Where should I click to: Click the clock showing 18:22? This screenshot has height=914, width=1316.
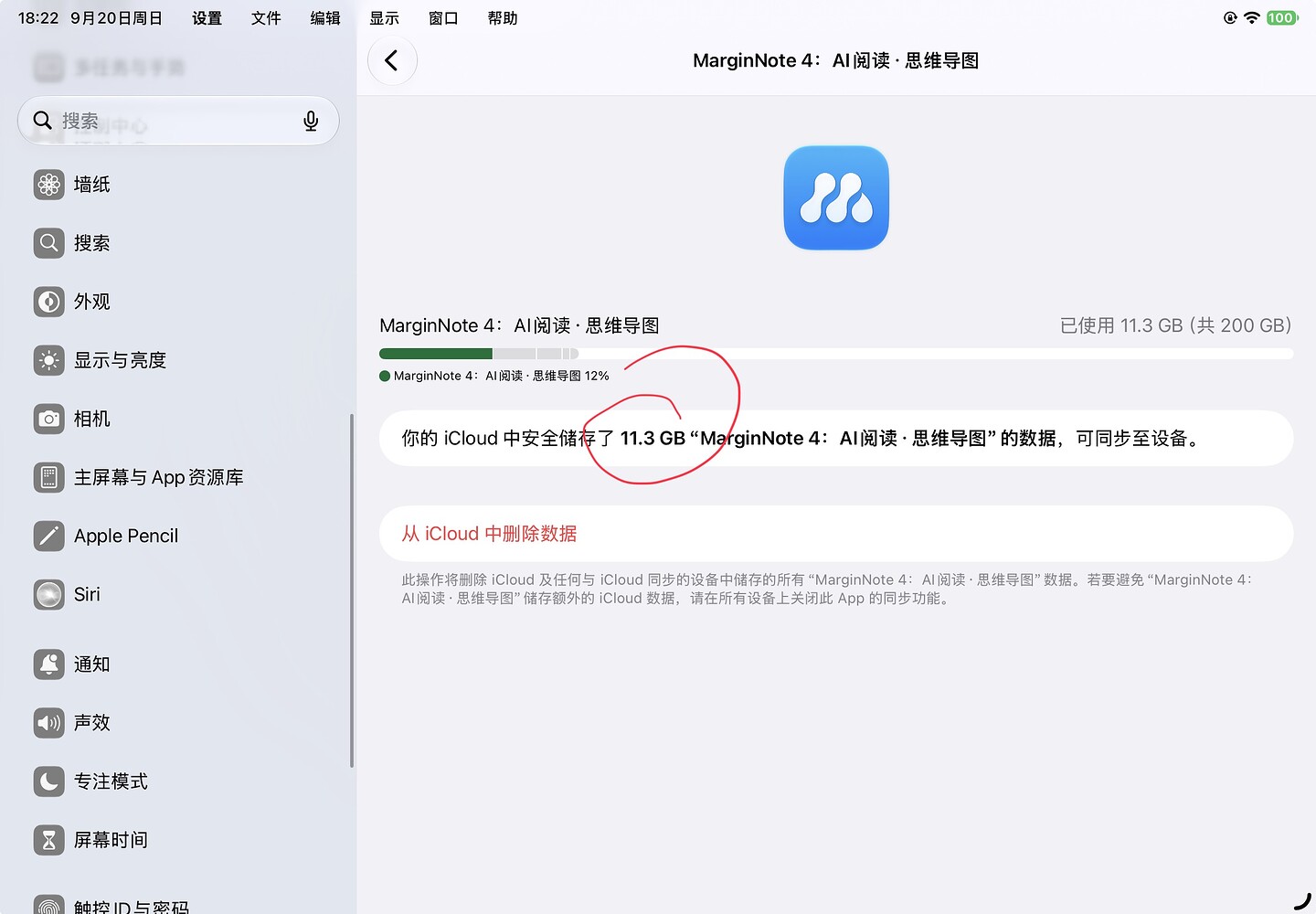click(x=38, y=18)
